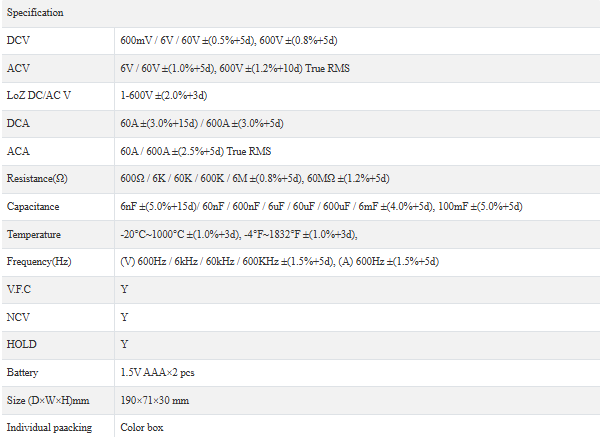This screenshot has height=437, width=603.
Task: Click the Frequency(Hz) row label
Action: [40, 261]
